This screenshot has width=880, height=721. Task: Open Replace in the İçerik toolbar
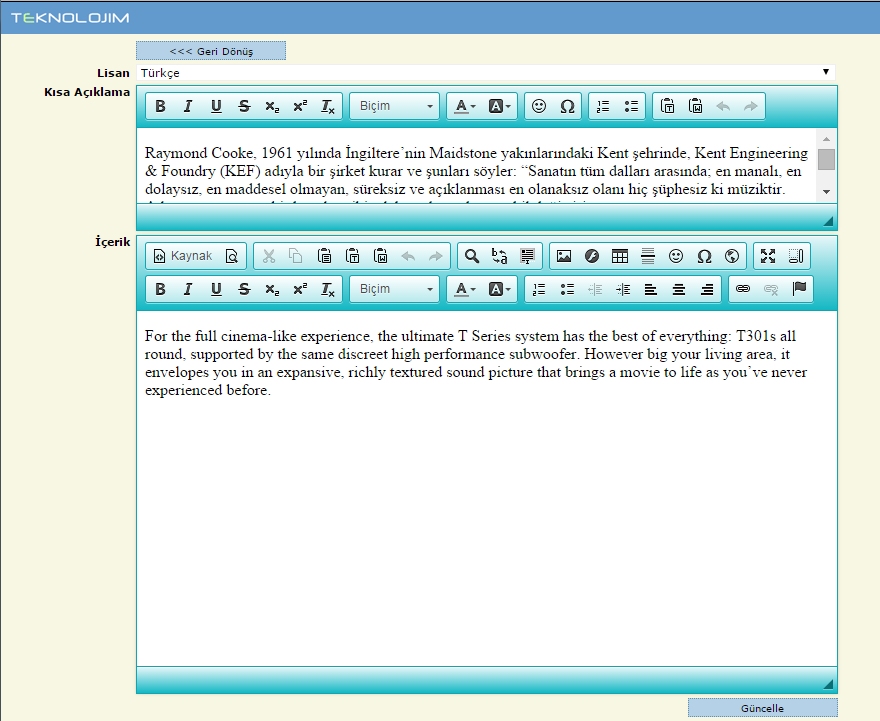[x=499, y=256]
